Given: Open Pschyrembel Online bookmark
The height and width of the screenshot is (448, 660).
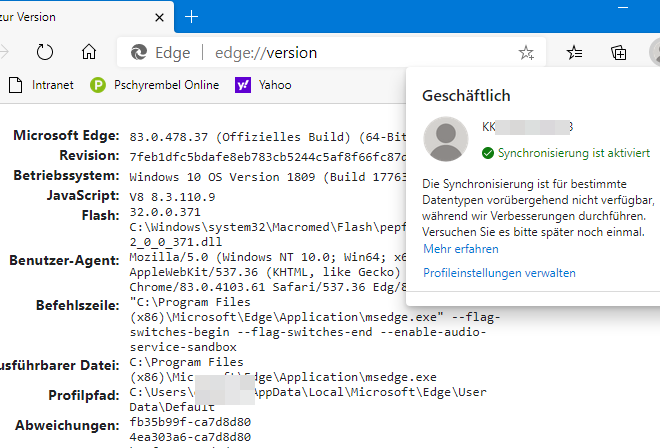Looking at the screenshot, I should (154, 85).
